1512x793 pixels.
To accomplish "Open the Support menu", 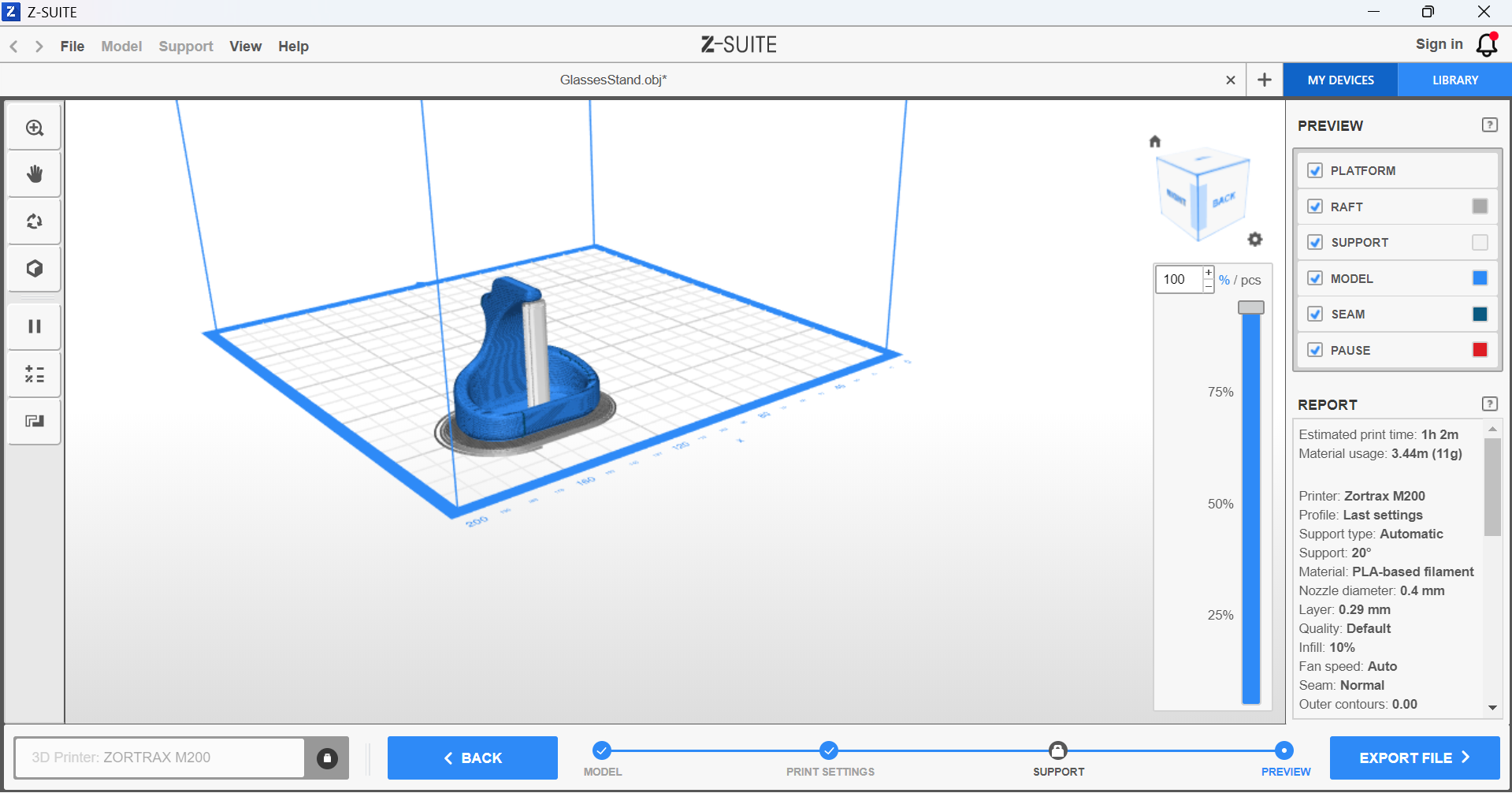I will [x=186, y=47].
